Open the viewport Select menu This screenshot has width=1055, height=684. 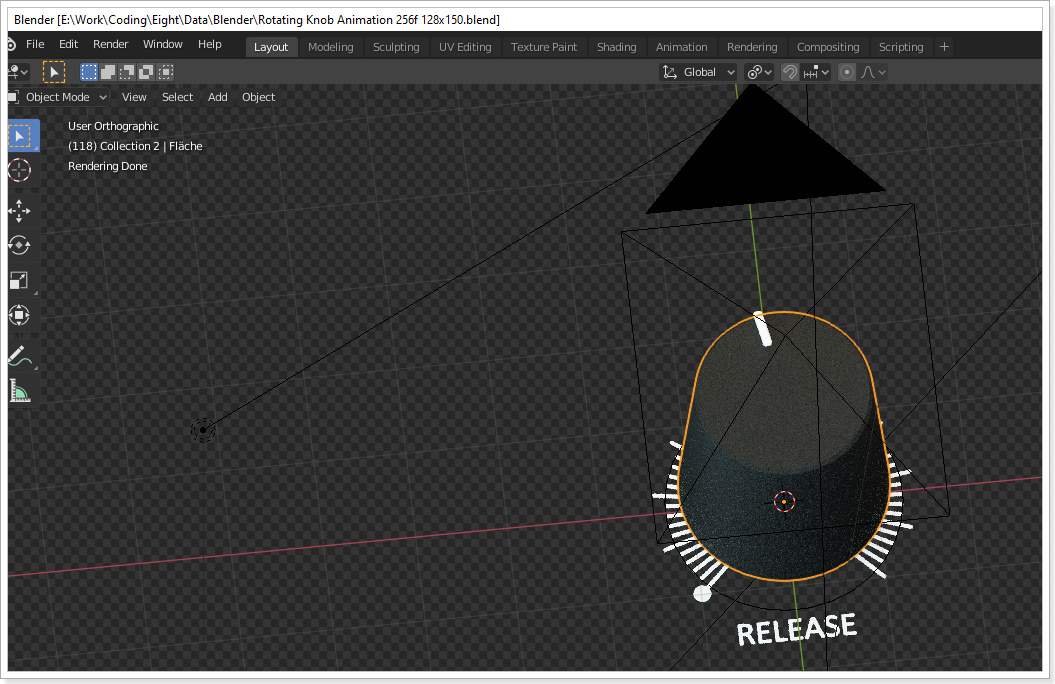(178, 97)
